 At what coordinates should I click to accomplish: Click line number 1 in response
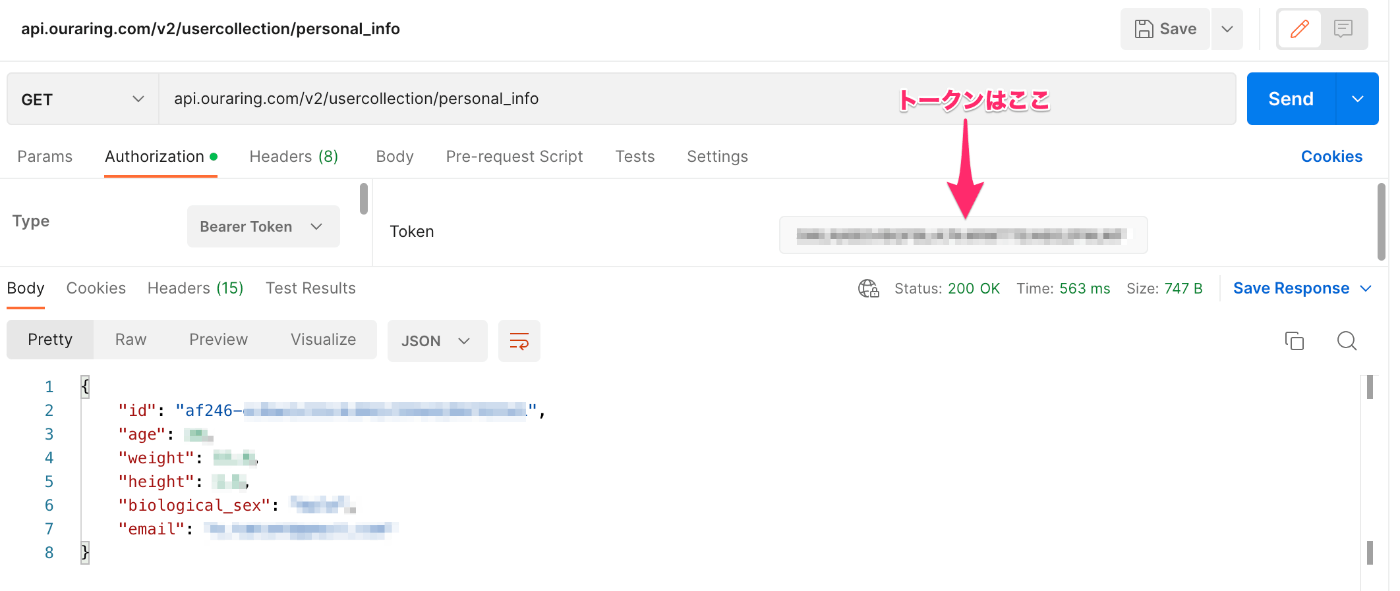click(x=49, y=386)
